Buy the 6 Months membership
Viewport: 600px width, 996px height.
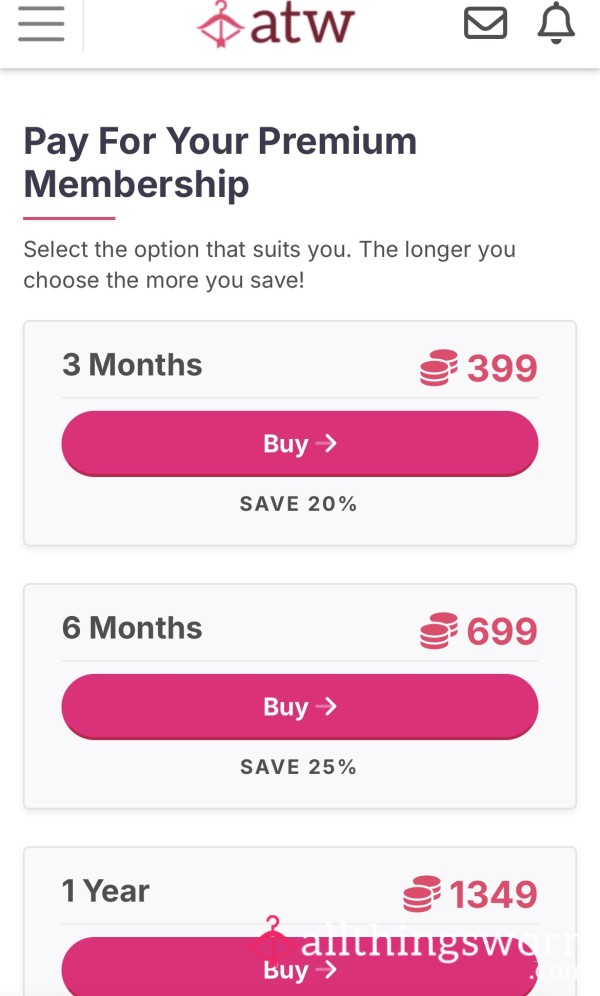[300, 707]
